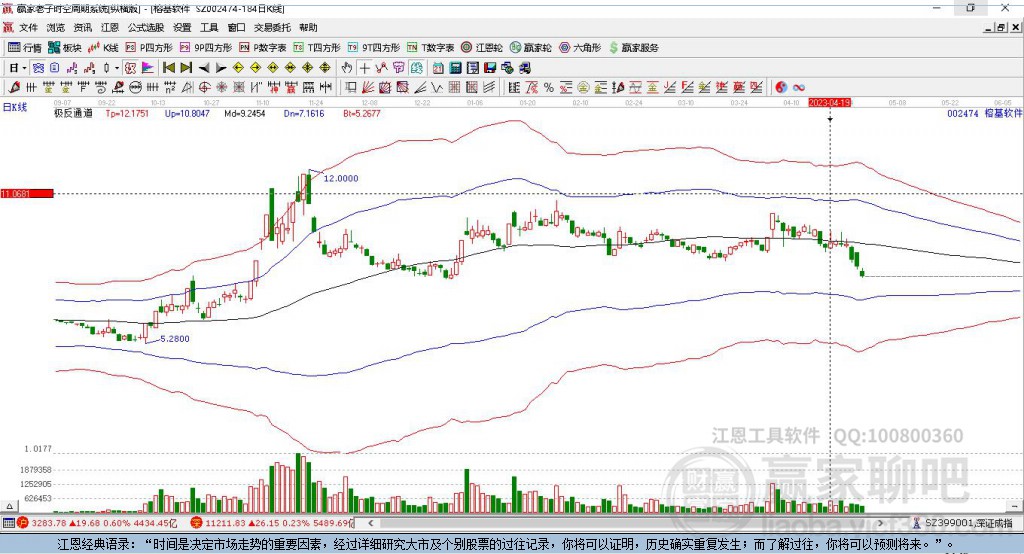Viewport: 1024px width, 554px height.
Task: Open the T数字表 number table
Action: coord(430,48)
